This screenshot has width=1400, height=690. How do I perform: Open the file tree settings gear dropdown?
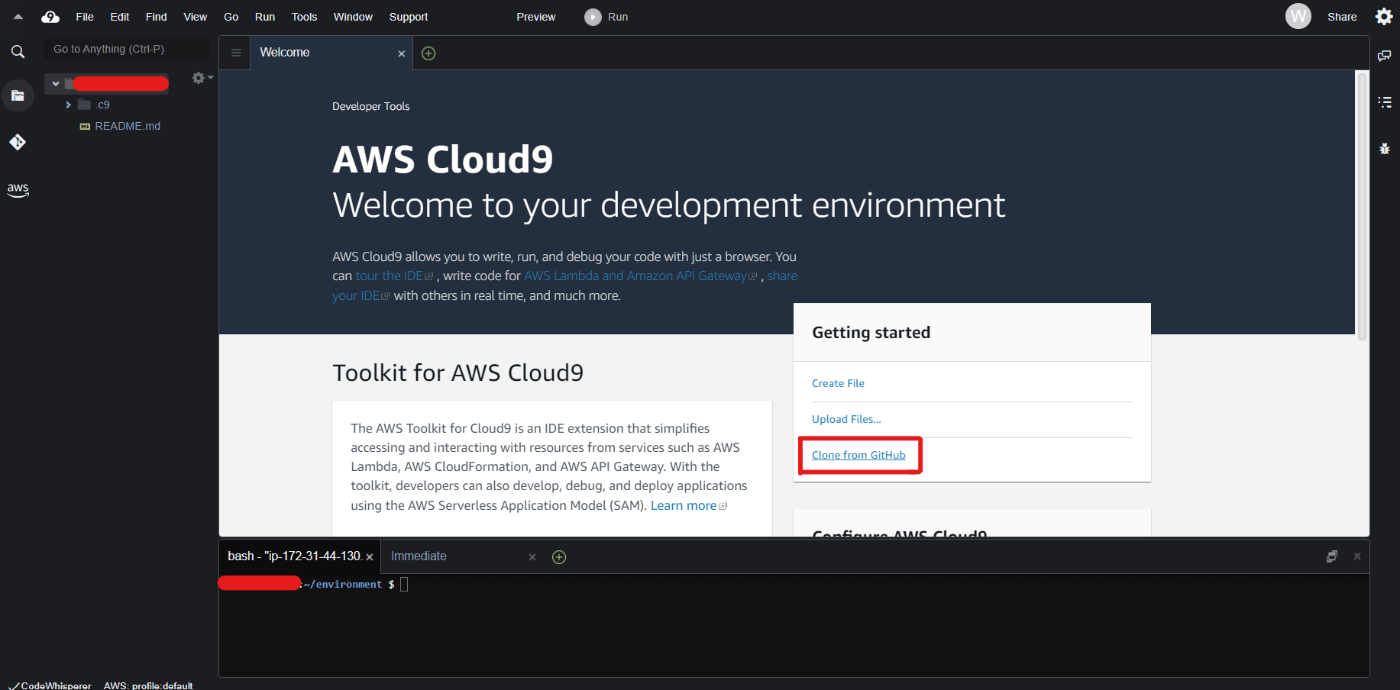pyautogui.click(x=202, y=78)
